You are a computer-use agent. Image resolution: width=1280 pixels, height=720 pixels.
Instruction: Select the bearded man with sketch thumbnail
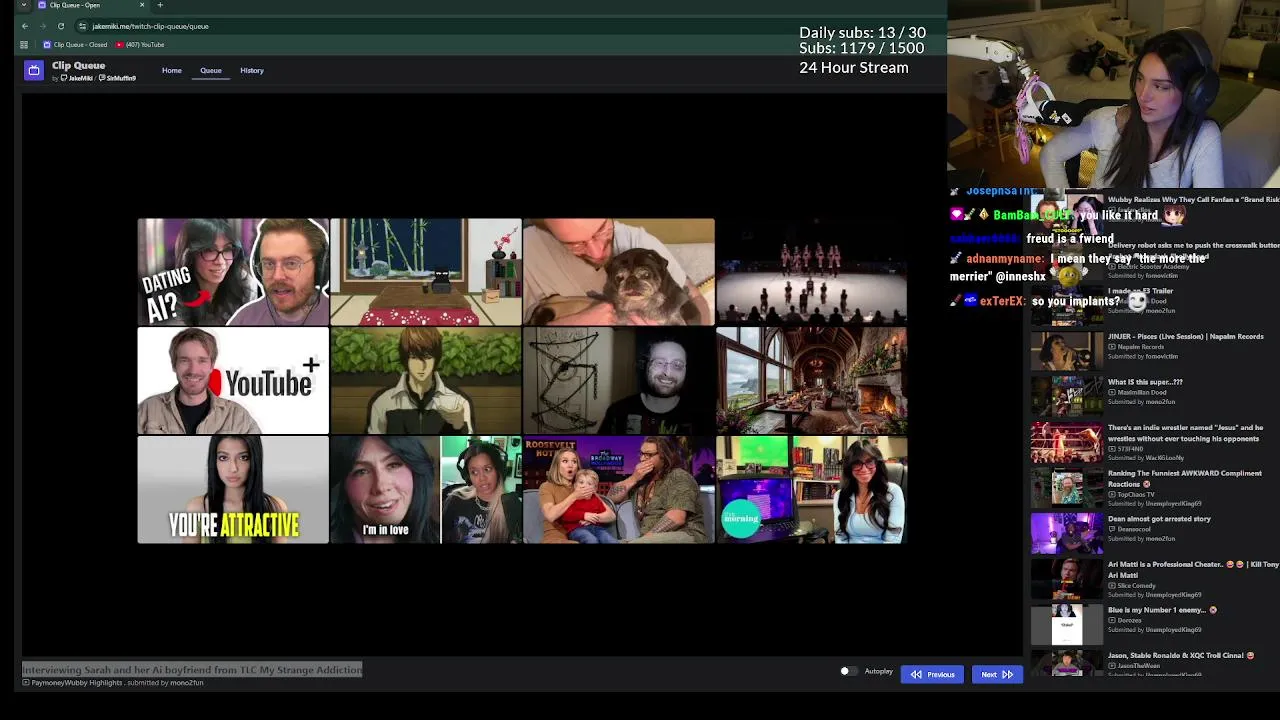point(619,381)
